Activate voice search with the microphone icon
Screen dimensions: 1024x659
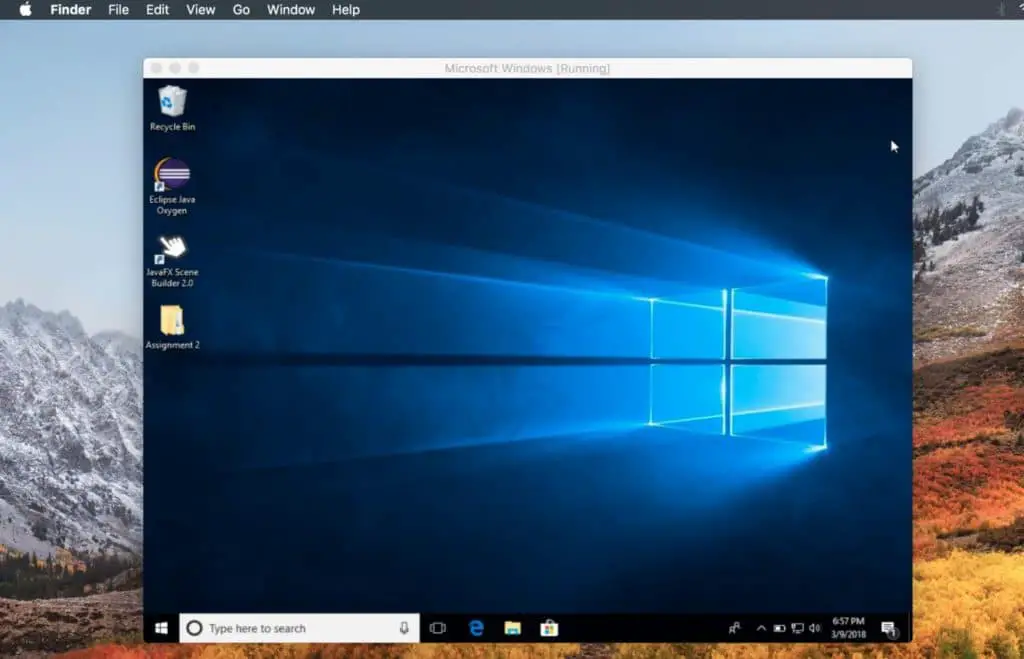(403, 628)
